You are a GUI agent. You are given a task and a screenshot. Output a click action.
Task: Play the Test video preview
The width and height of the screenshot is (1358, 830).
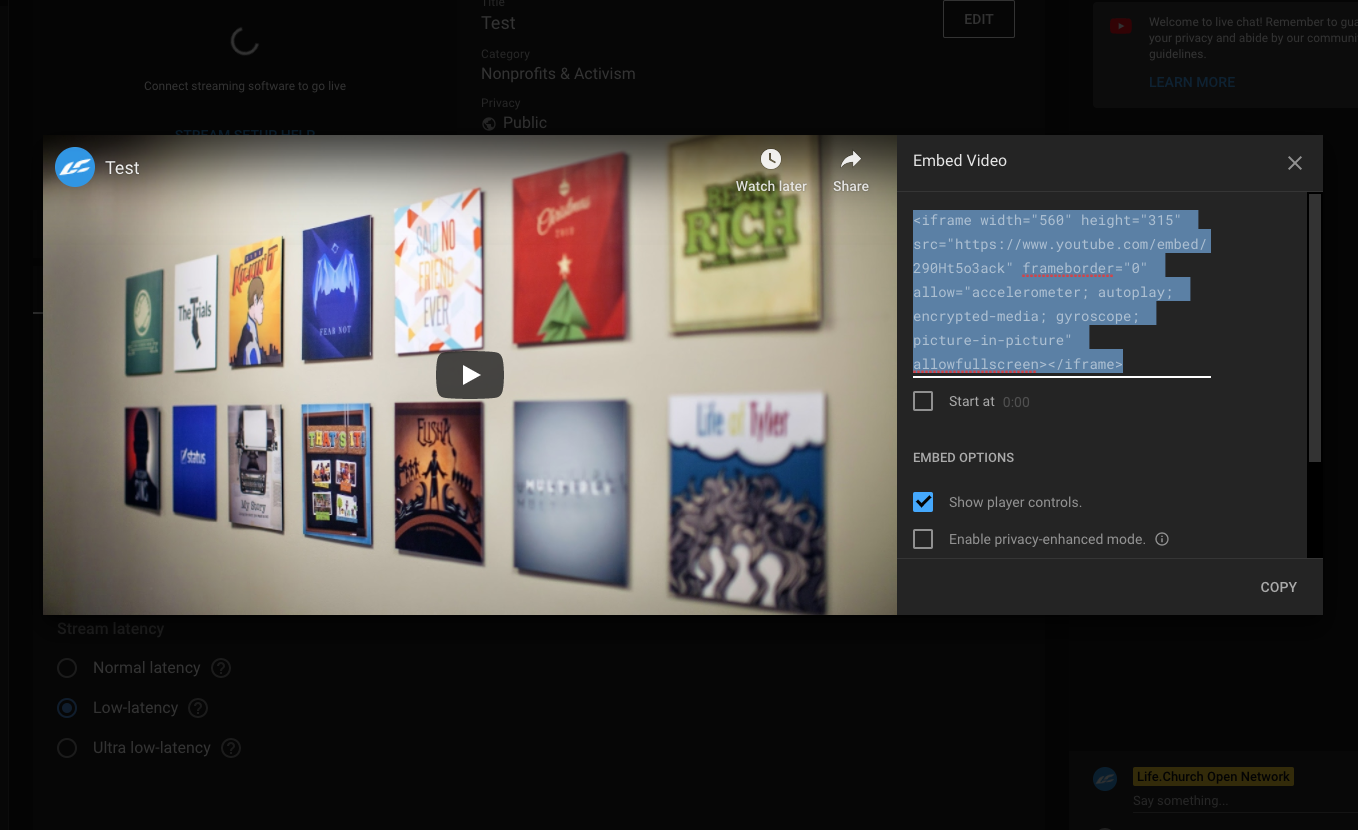469,375
